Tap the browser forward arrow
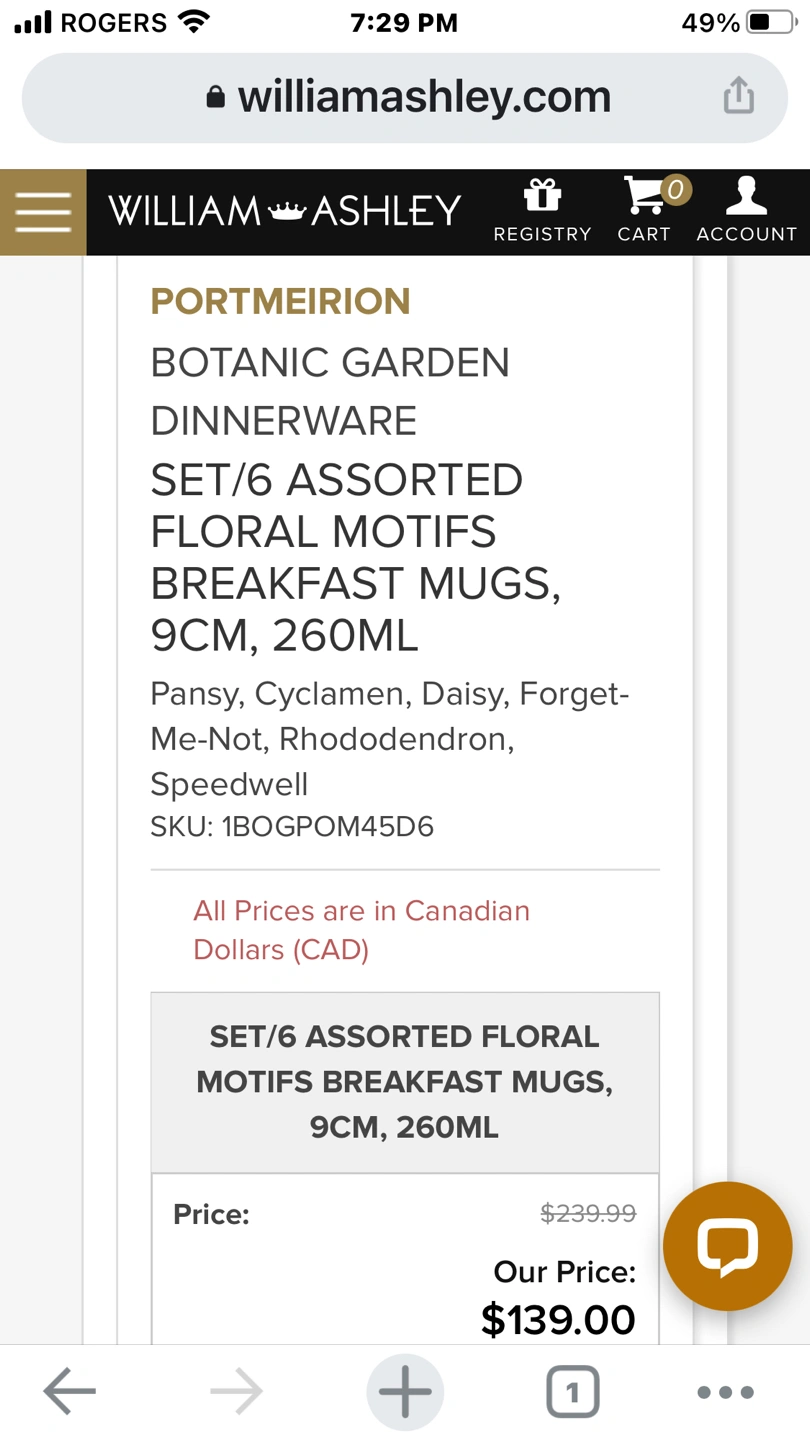Screen dimensions: 810x1440 [x=237, y=1391]
